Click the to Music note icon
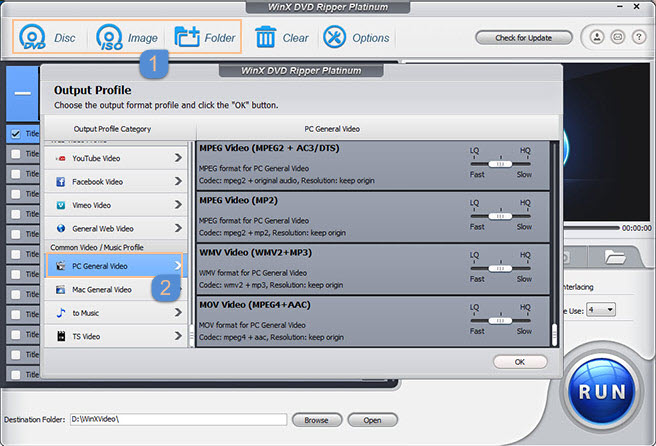 pos(61,313)
